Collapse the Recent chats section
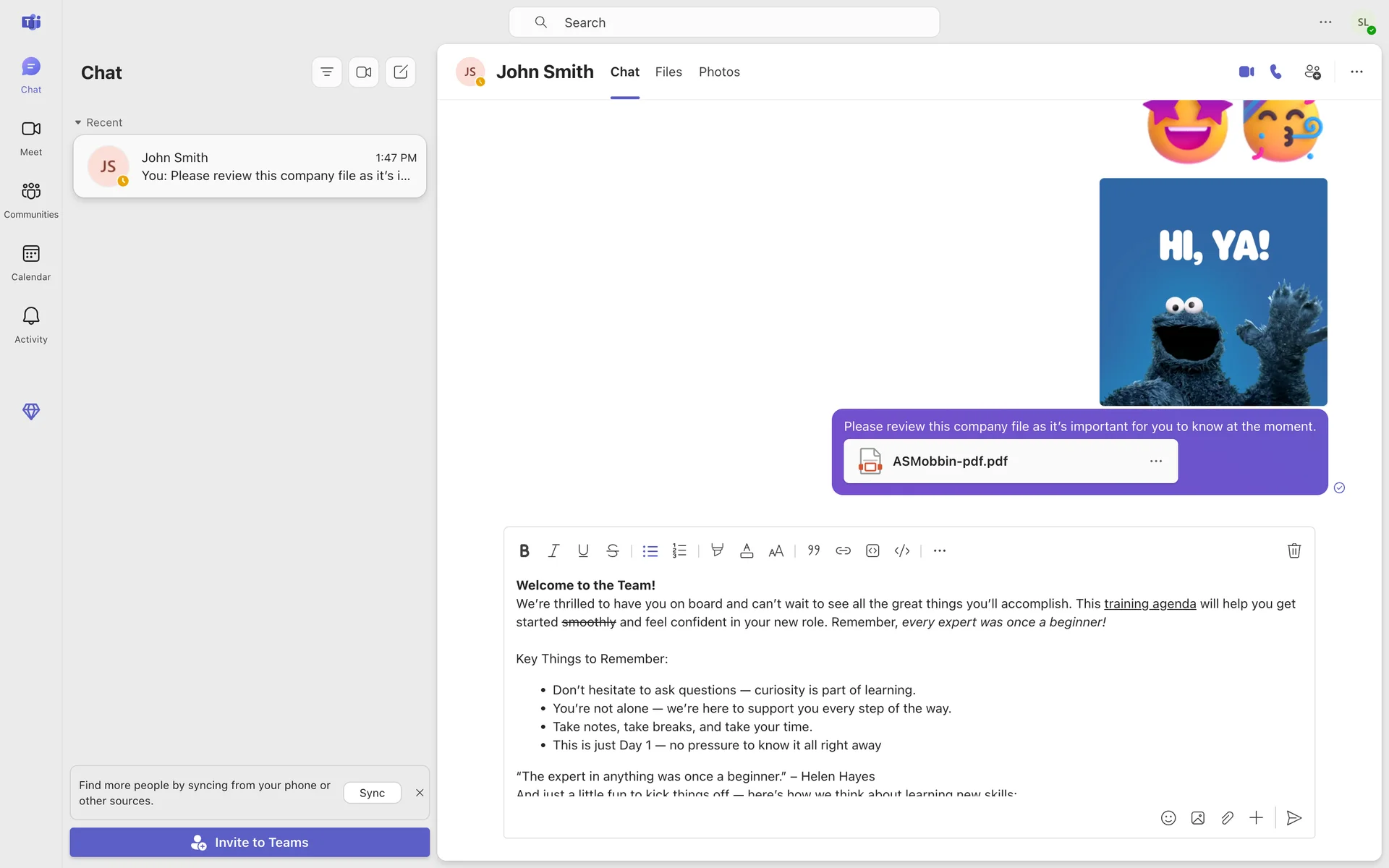 [x=78, y=122]
